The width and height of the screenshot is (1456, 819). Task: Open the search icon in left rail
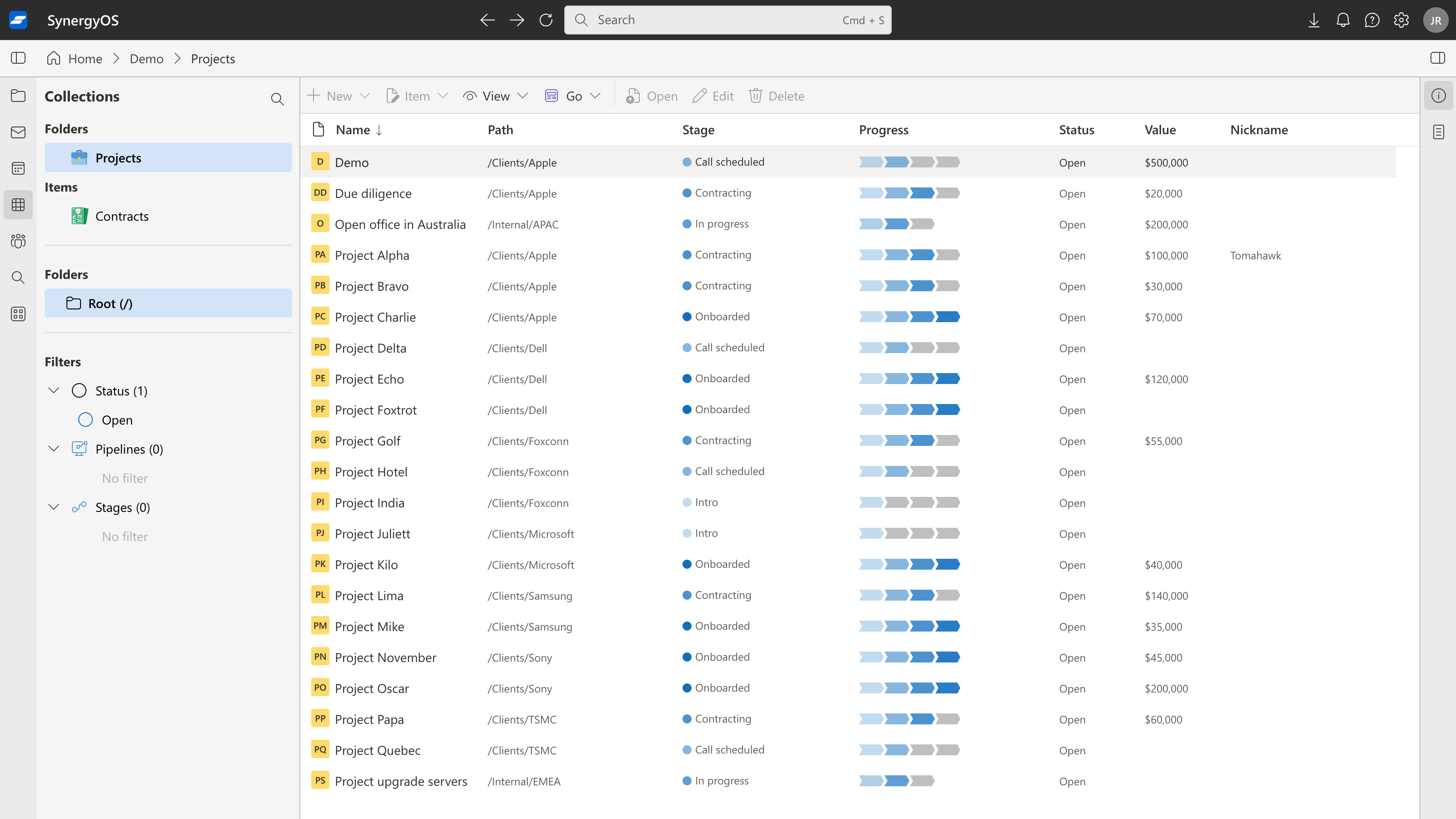coord(18,278)
